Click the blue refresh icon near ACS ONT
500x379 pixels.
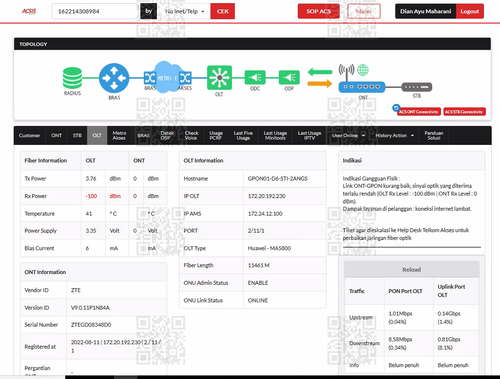[x=396, y=108]
